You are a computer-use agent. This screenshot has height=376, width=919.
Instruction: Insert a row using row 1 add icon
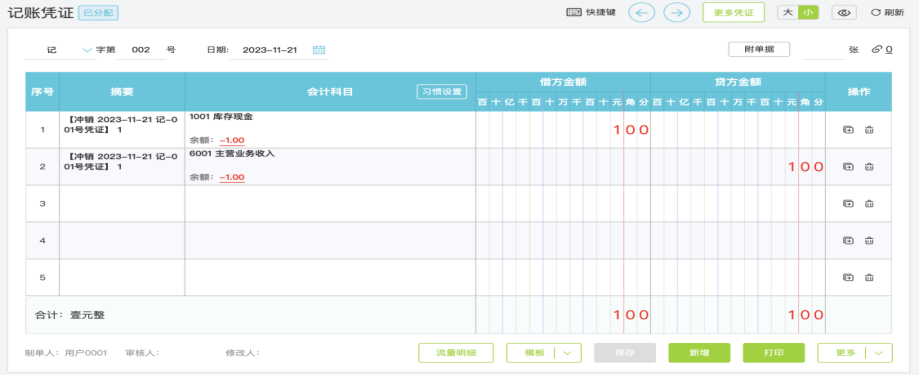[x=847, y=129]
